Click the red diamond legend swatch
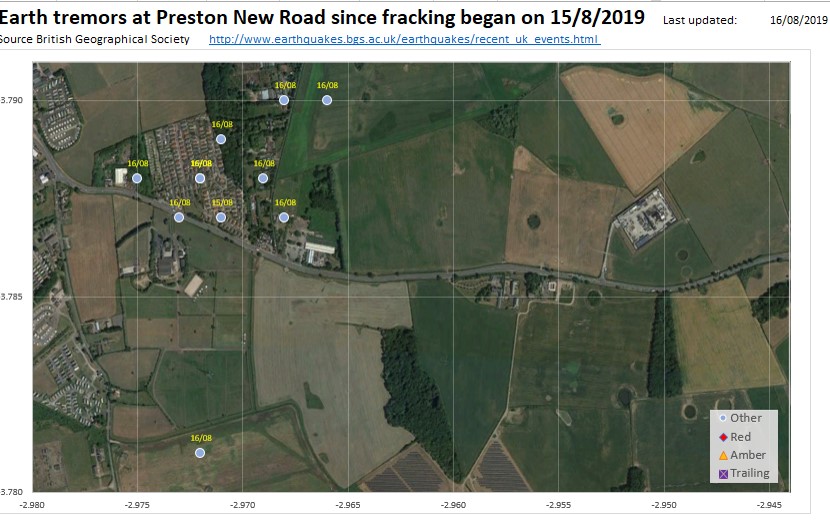Screen dimensions: 830x520 tap(722, 437)
